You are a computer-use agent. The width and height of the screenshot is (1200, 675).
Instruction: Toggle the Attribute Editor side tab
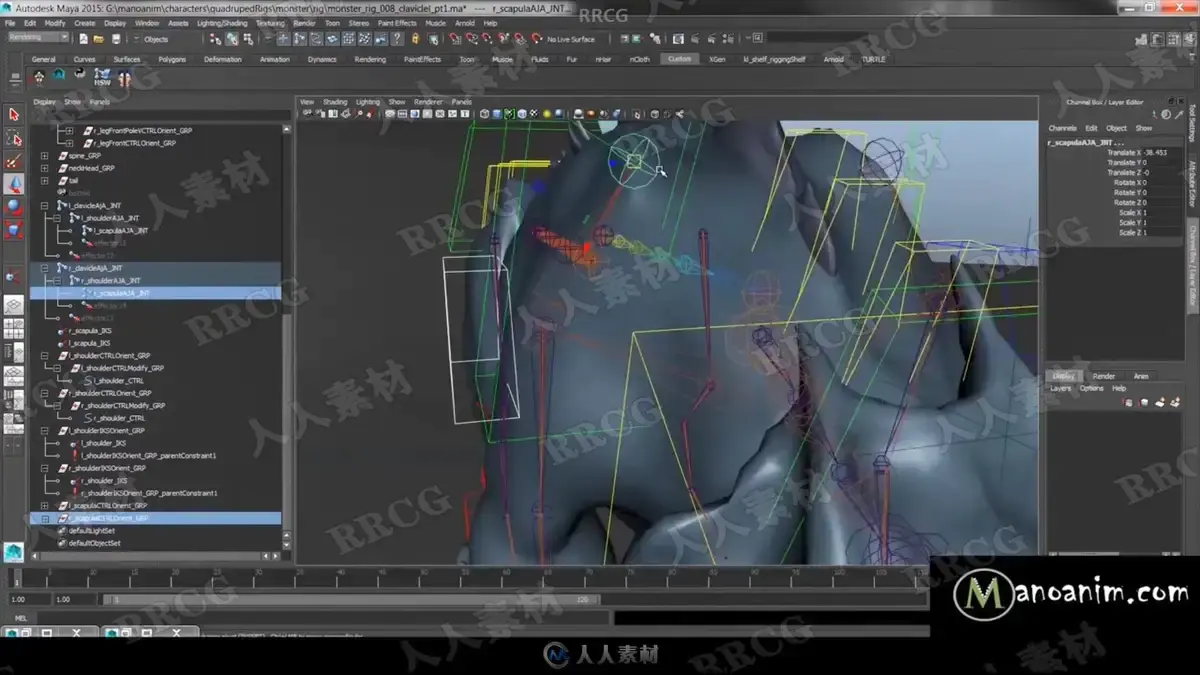coord(1192,182)
